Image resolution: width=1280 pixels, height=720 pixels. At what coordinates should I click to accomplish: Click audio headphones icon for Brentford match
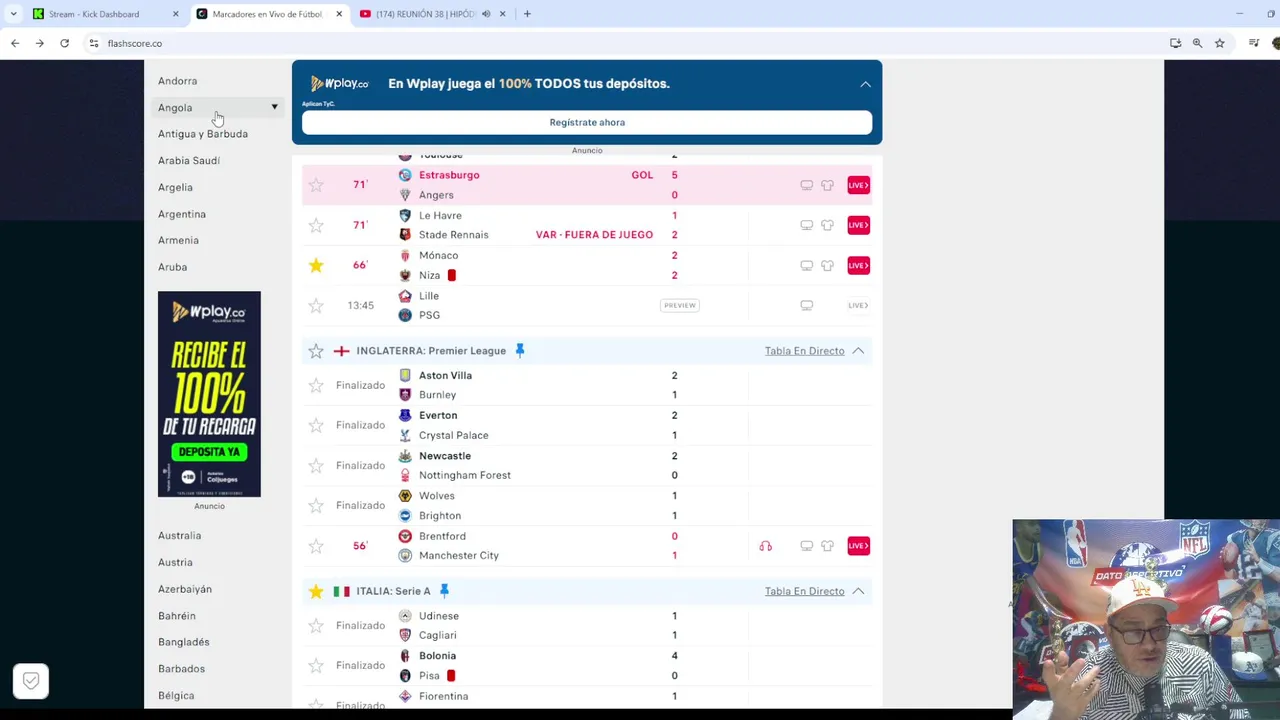tap(766, 546)
